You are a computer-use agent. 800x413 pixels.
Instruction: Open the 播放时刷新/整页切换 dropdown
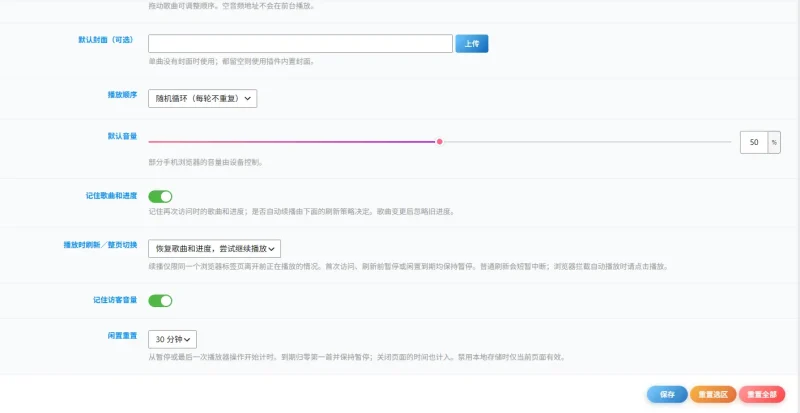214,249
